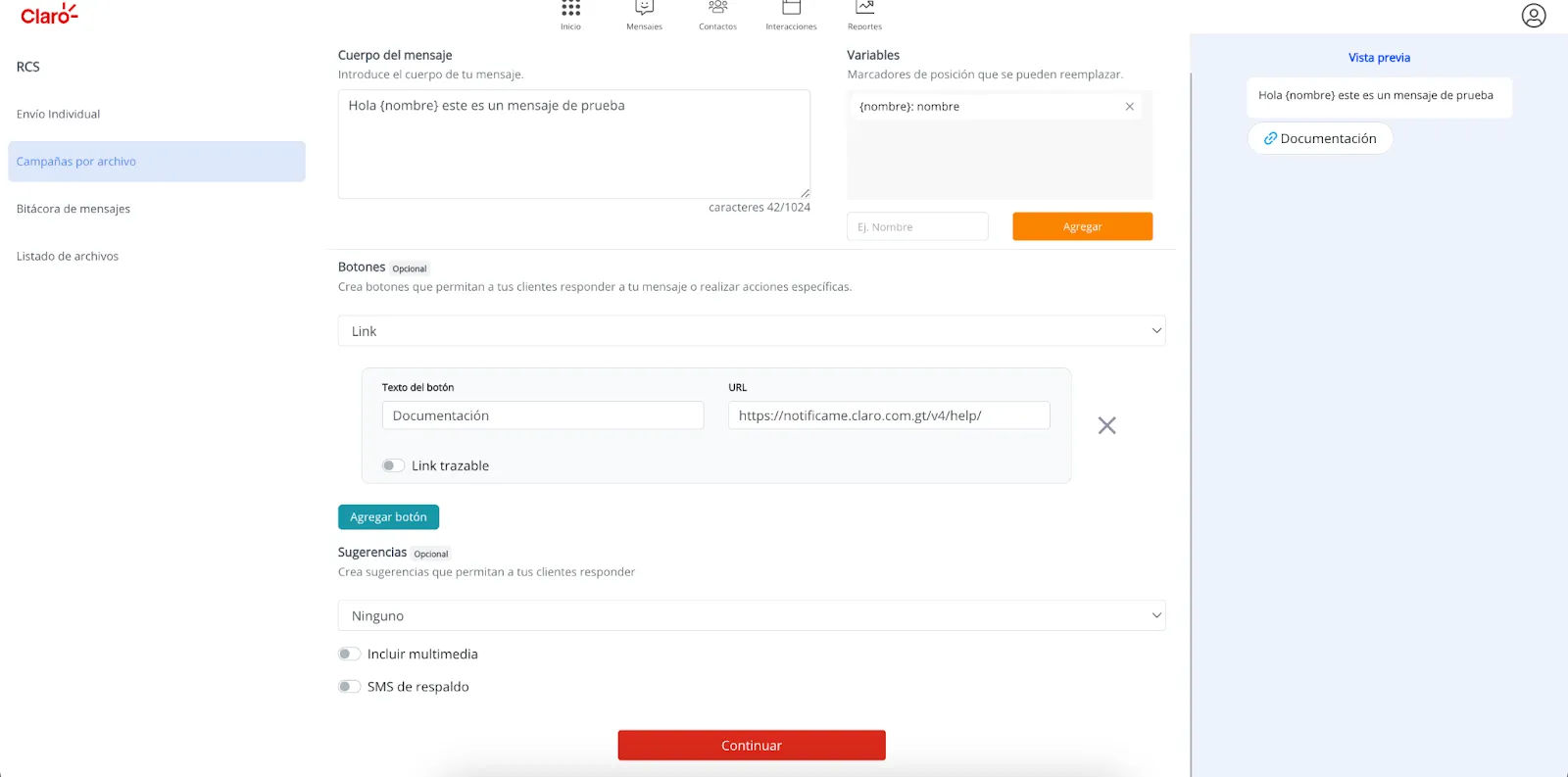
Task: Delete the Documentación button with large X
Action: tap(1106, 425)
